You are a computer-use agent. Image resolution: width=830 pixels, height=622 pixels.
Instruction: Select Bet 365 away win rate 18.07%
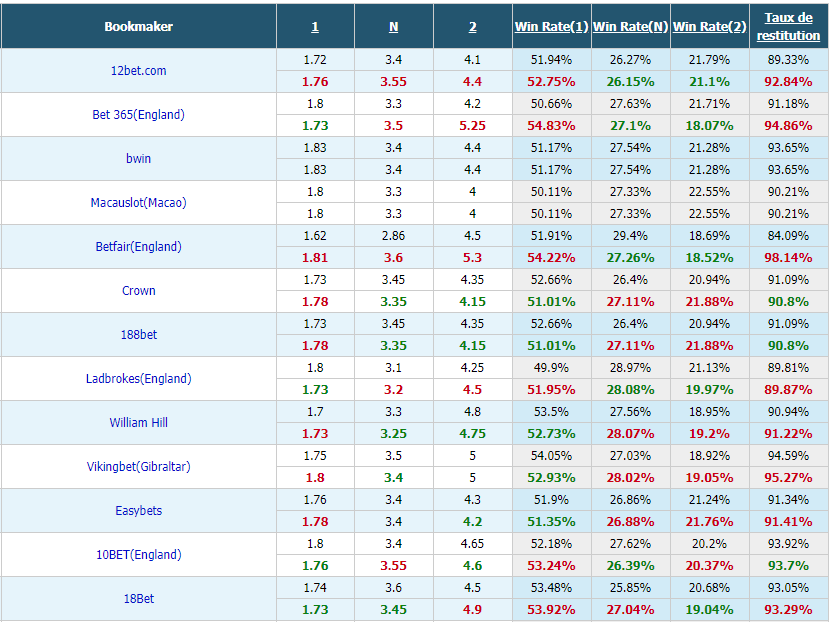(x=709, y=125)
